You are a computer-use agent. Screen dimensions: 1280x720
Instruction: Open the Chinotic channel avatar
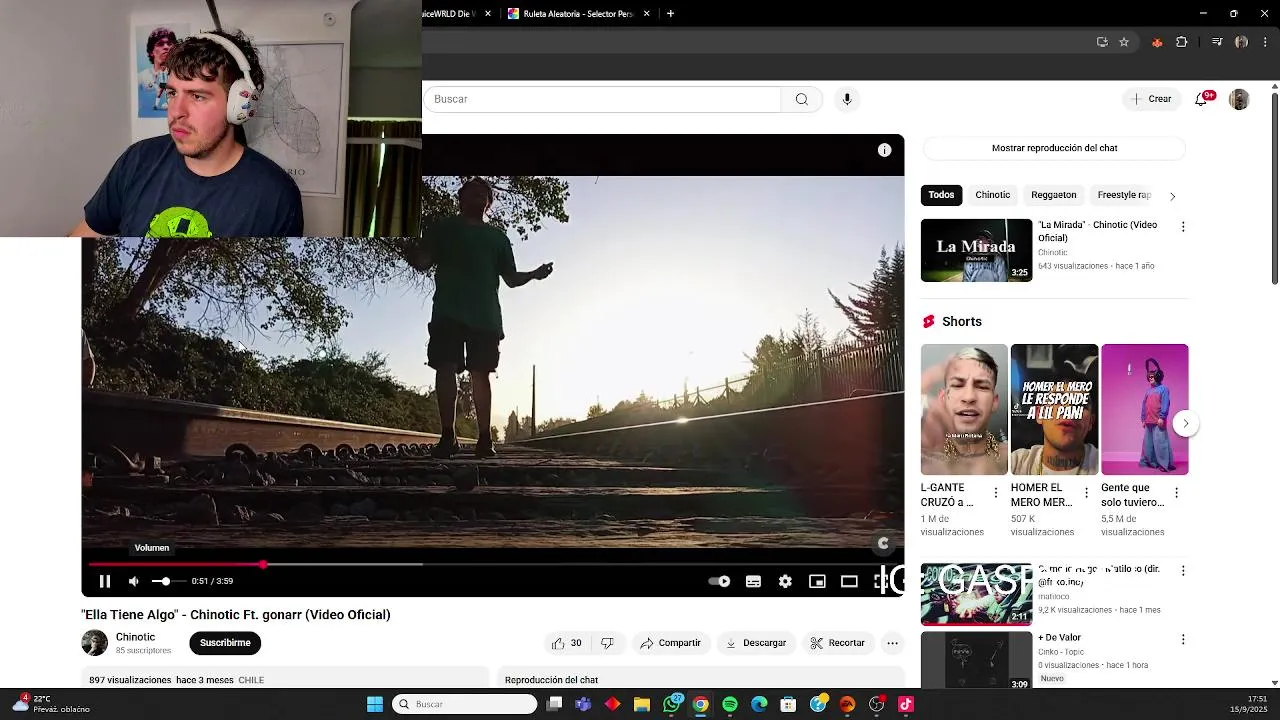click(94, 643)
